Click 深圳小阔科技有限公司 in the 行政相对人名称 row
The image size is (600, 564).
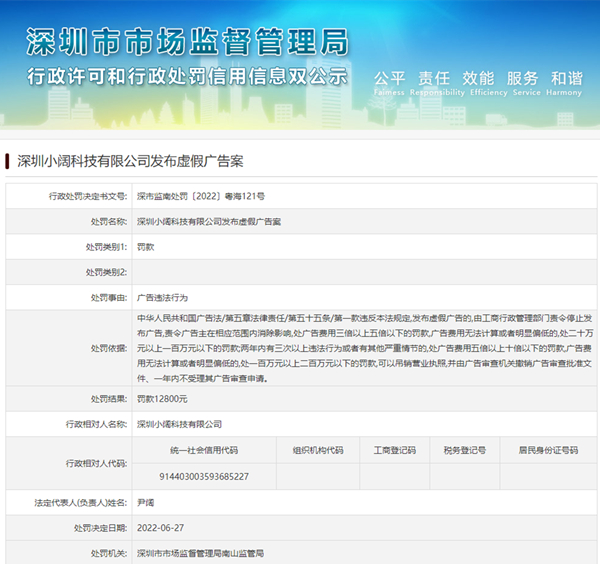[180, 424]
